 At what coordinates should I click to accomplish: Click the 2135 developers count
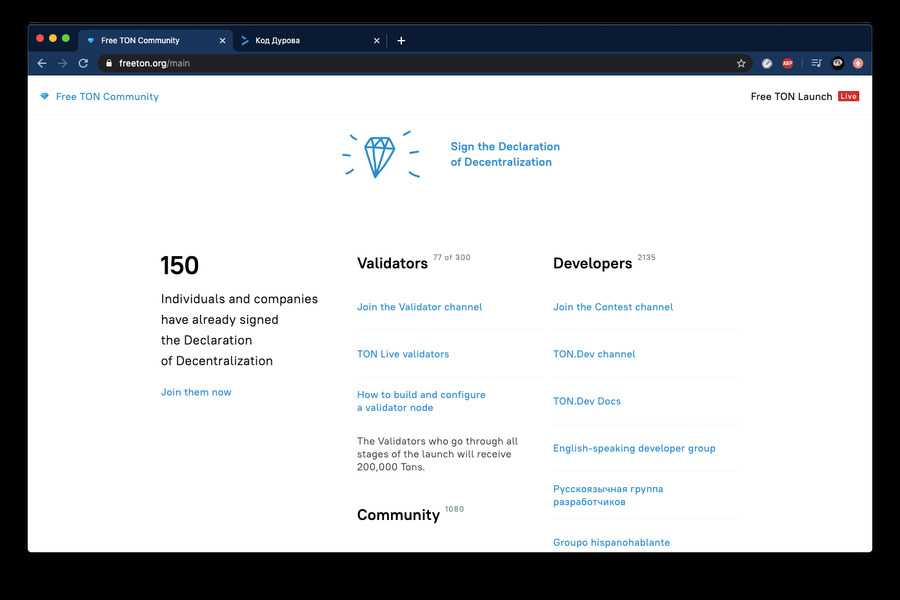click(646, 257)
